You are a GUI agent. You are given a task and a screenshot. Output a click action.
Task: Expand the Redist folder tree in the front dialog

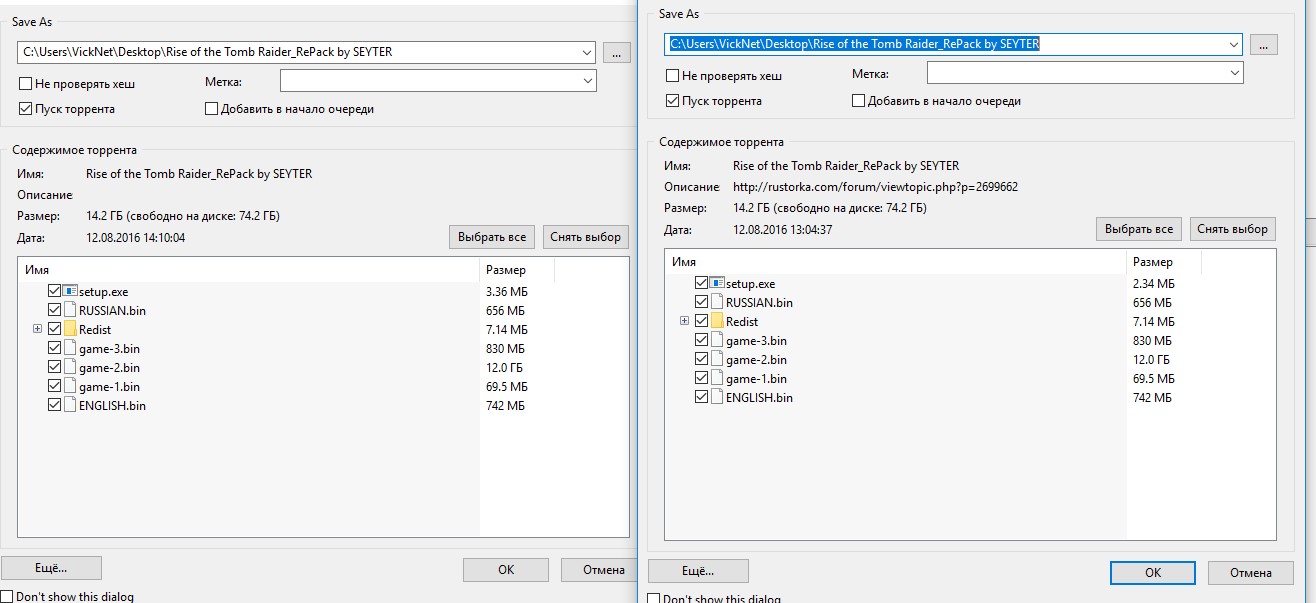coord(684,321)
